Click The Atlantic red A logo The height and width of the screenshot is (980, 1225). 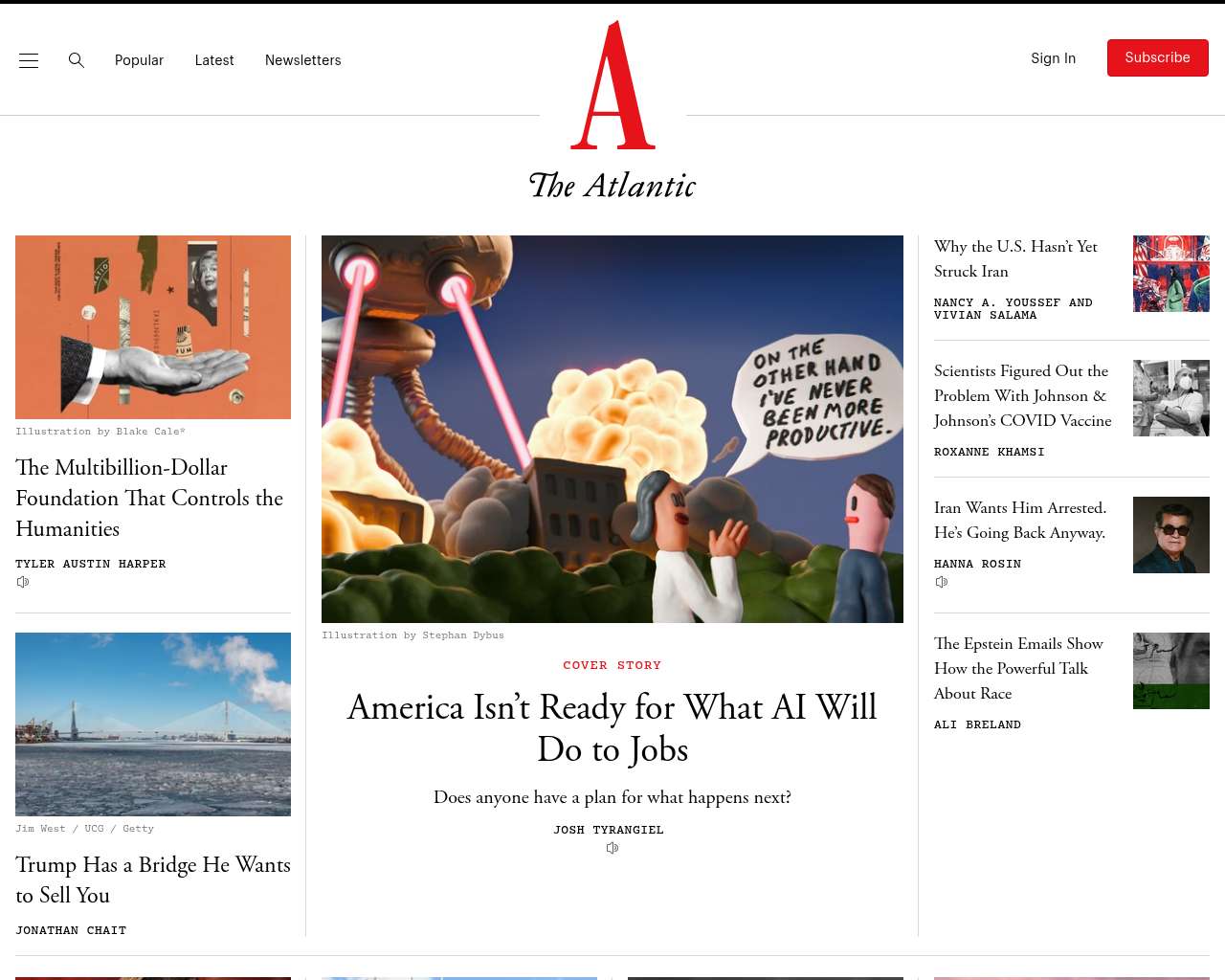tap(612, 85)
